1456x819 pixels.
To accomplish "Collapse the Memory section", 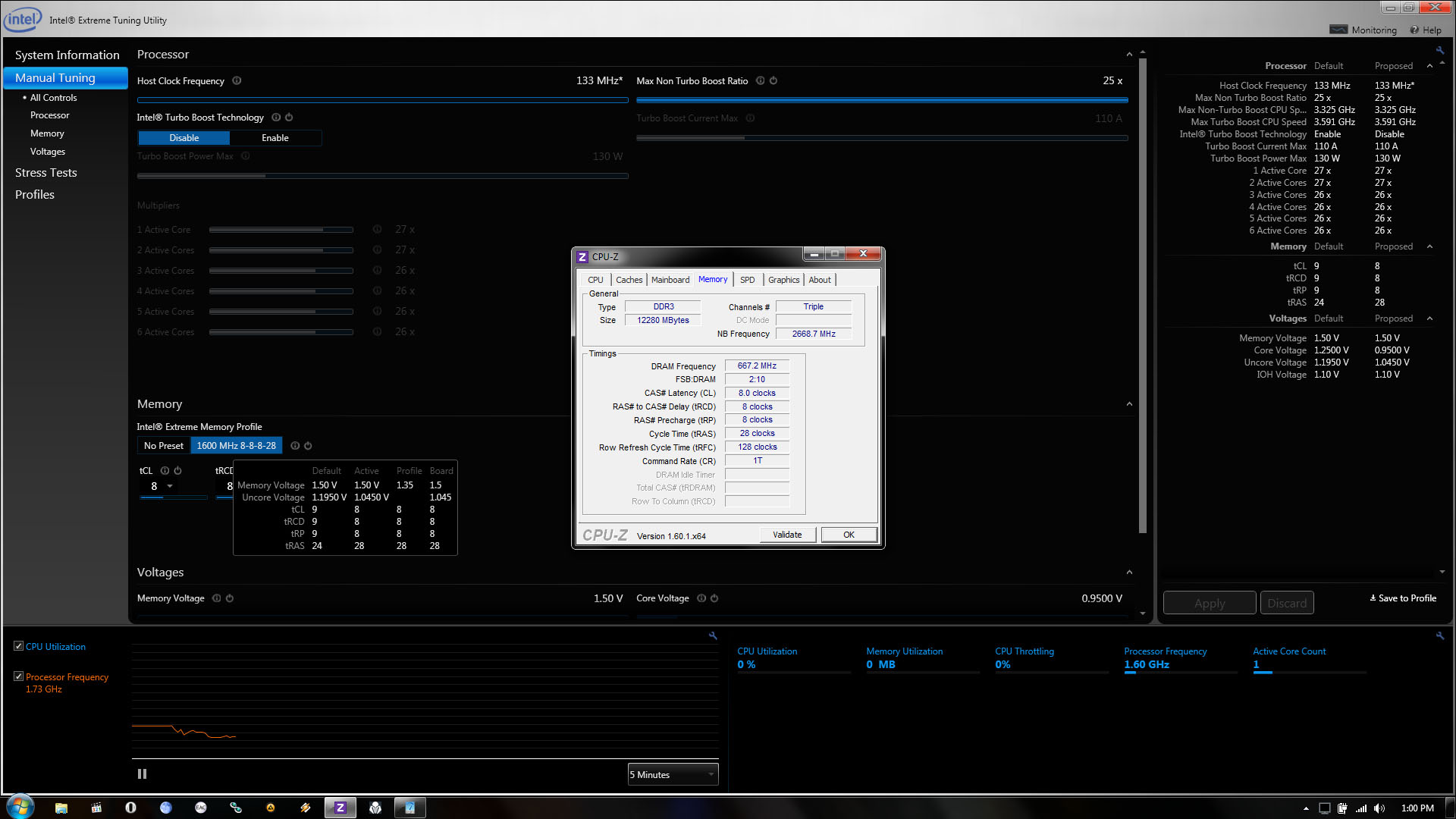I will point(1129,404).
